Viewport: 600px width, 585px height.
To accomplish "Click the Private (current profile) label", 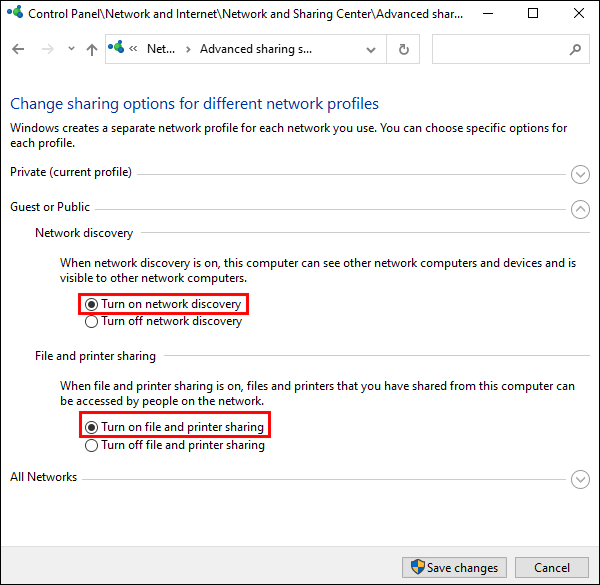I will (x=71, y=172).
